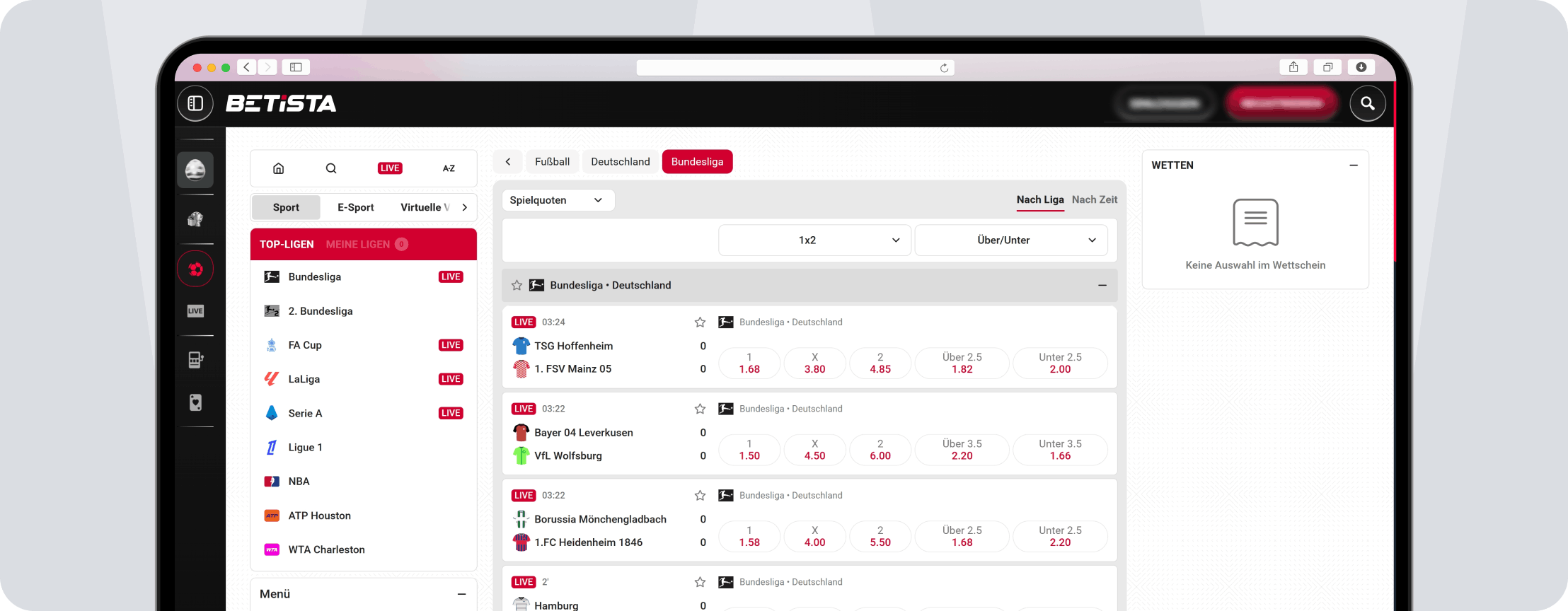1568x611 pixels.
Task: Open ATP Houston tournament
Action: point(364,516)
